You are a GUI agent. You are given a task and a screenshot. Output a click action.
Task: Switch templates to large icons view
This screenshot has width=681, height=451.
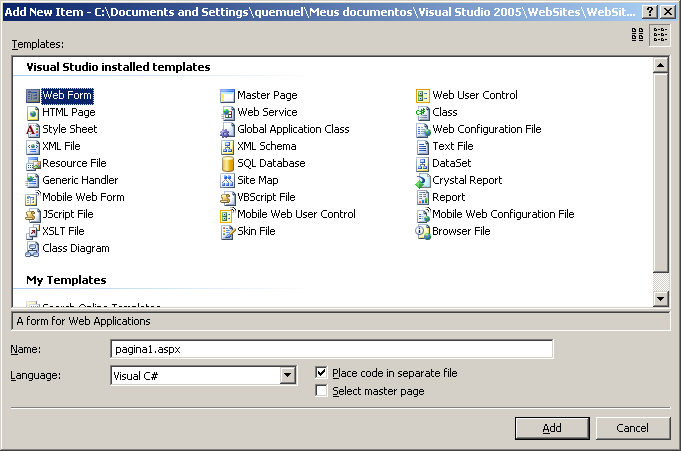(x=638, y=34)
